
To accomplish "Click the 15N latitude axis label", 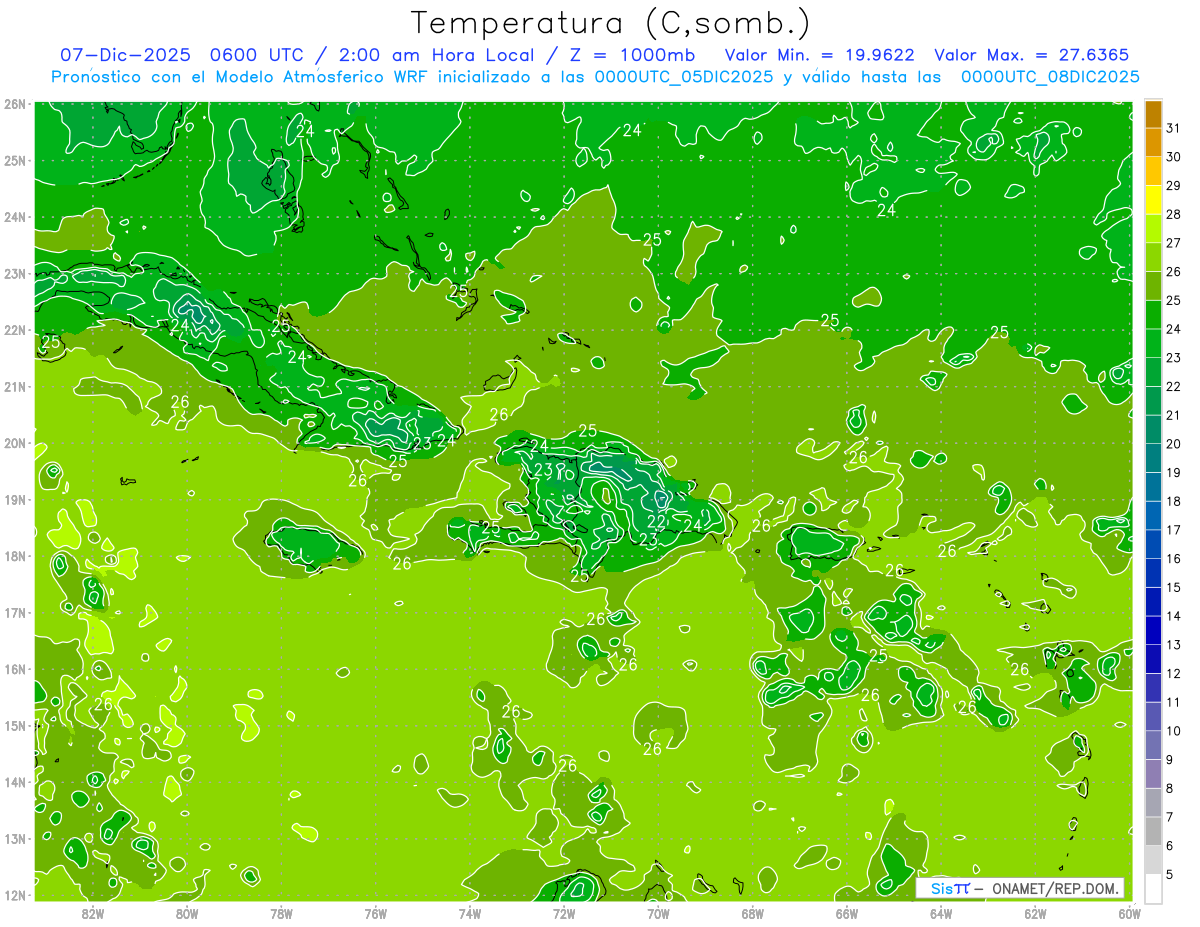I will point(15,726).
